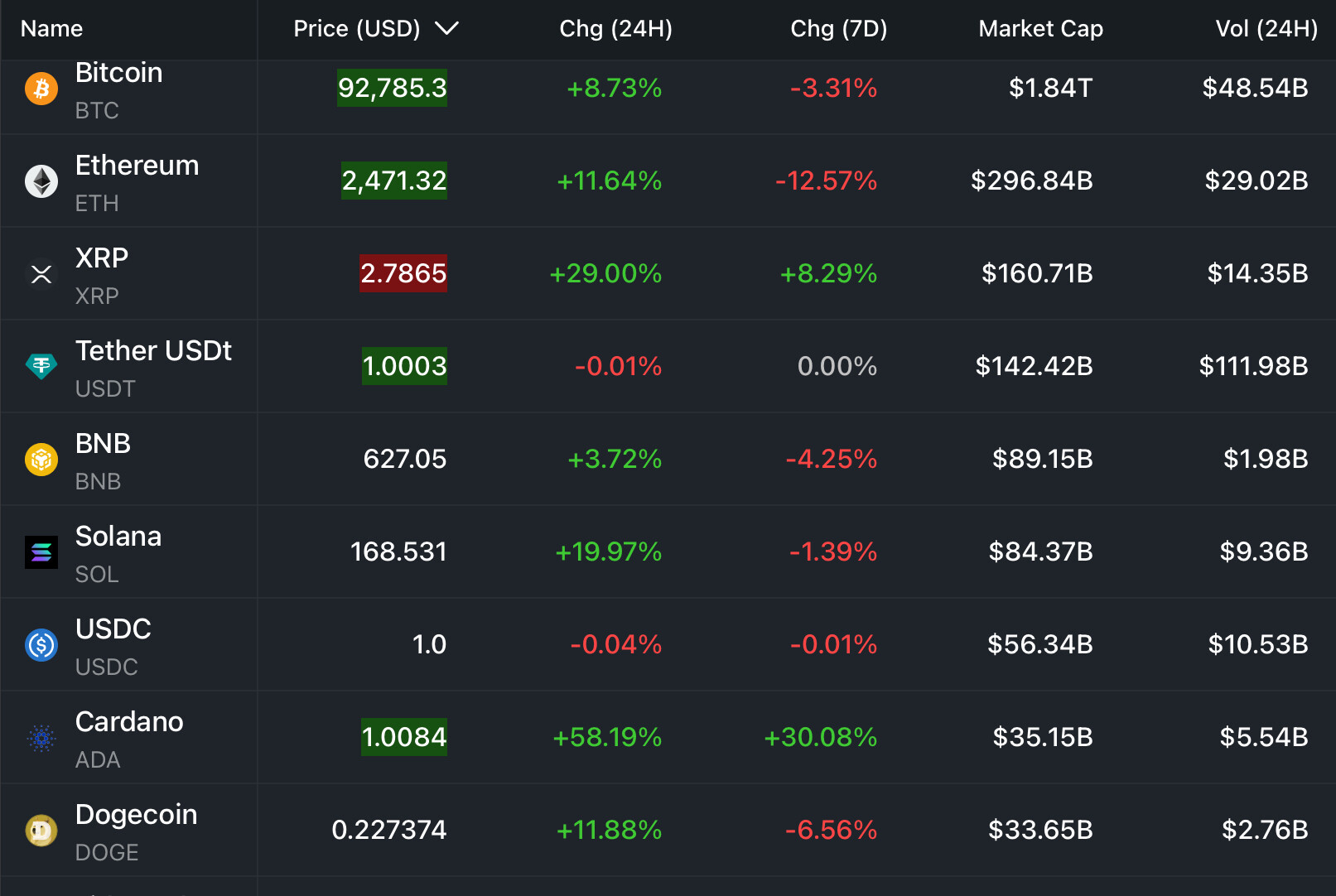Click Bitcoin market cap $1.84T

coord(1051,88)
